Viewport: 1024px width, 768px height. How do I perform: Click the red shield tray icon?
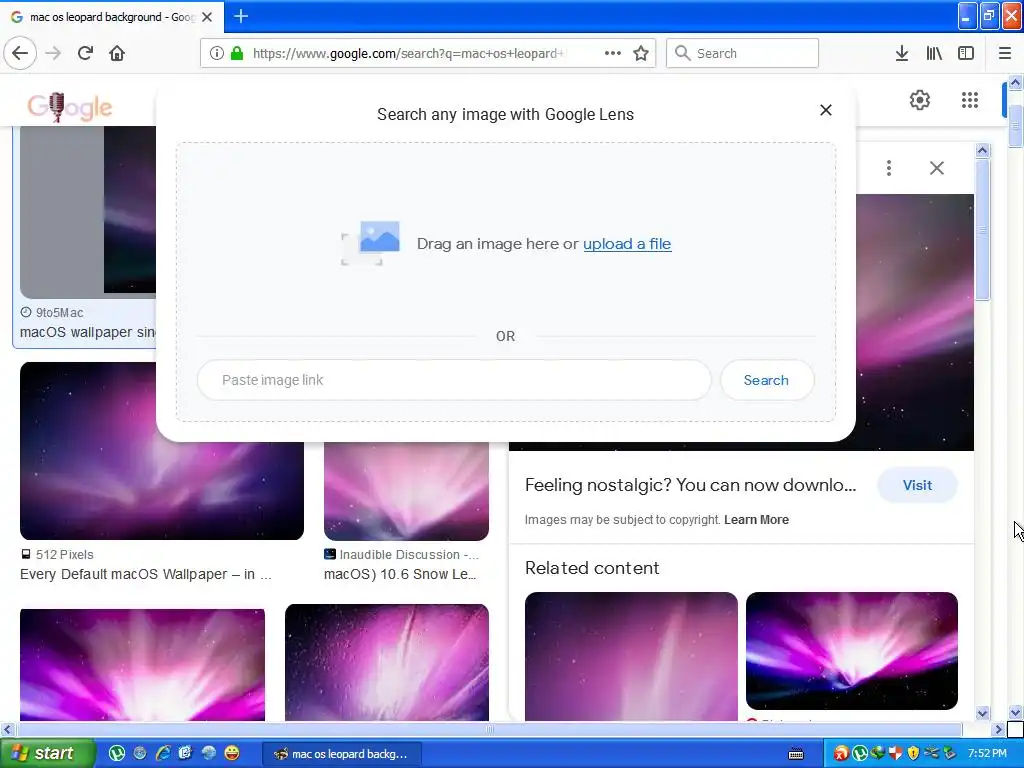pyautogui.click(x=895, y=754)
